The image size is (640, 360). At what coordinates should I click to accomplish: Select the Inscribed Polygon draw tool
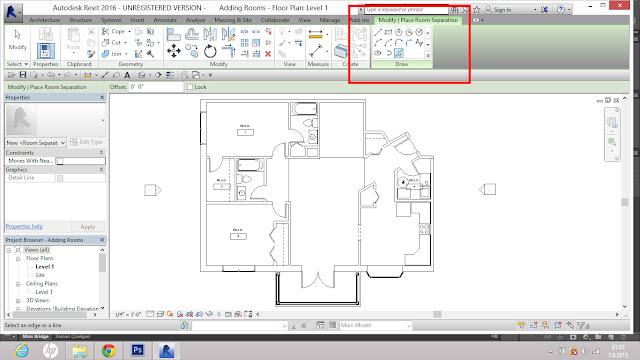(x=399, y=32)
